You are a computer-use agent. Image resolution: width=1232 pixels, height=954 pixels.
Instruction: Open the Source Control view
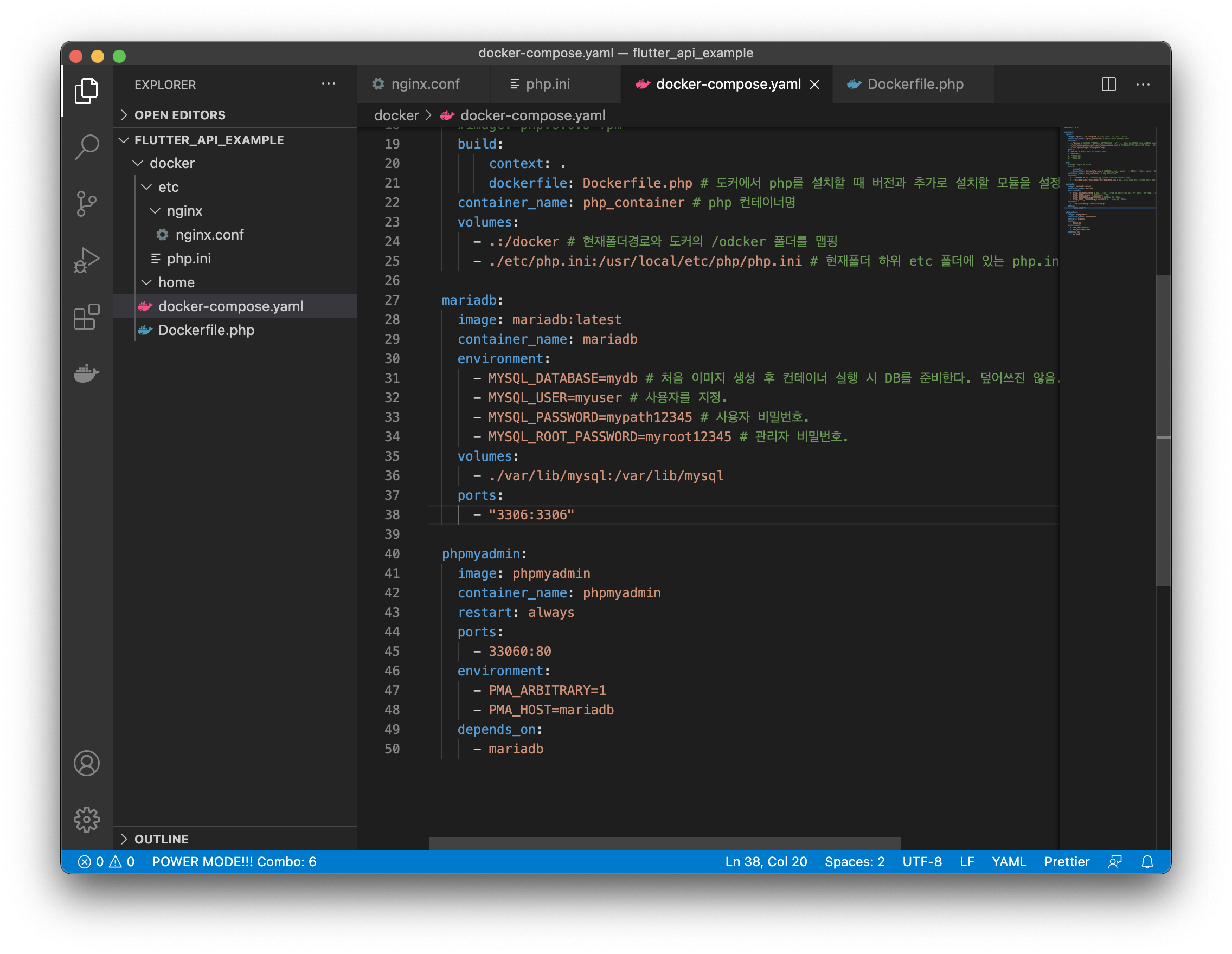[x=86, y=204]
